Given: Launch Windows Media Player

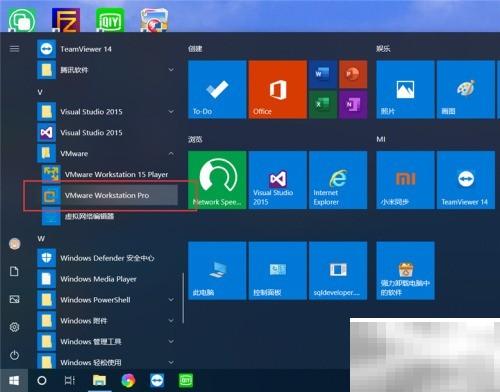Looking at the screenshot, I should [107, 279].
